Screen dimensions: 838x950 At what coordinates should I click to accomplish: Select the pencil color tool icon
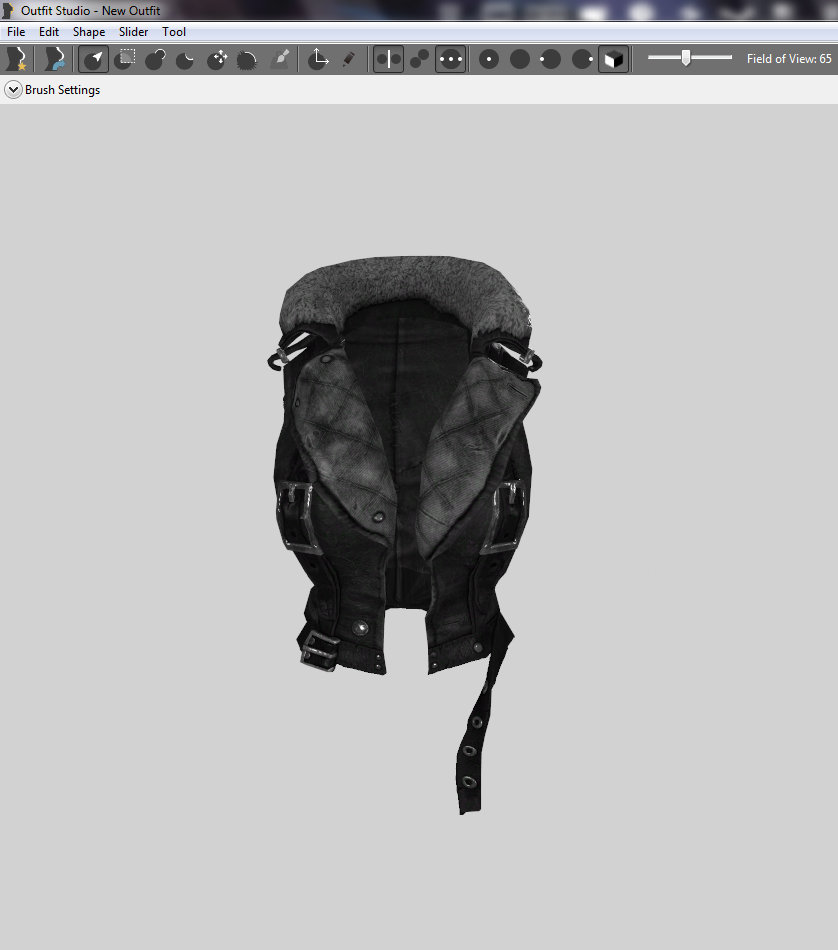point(349,59)
